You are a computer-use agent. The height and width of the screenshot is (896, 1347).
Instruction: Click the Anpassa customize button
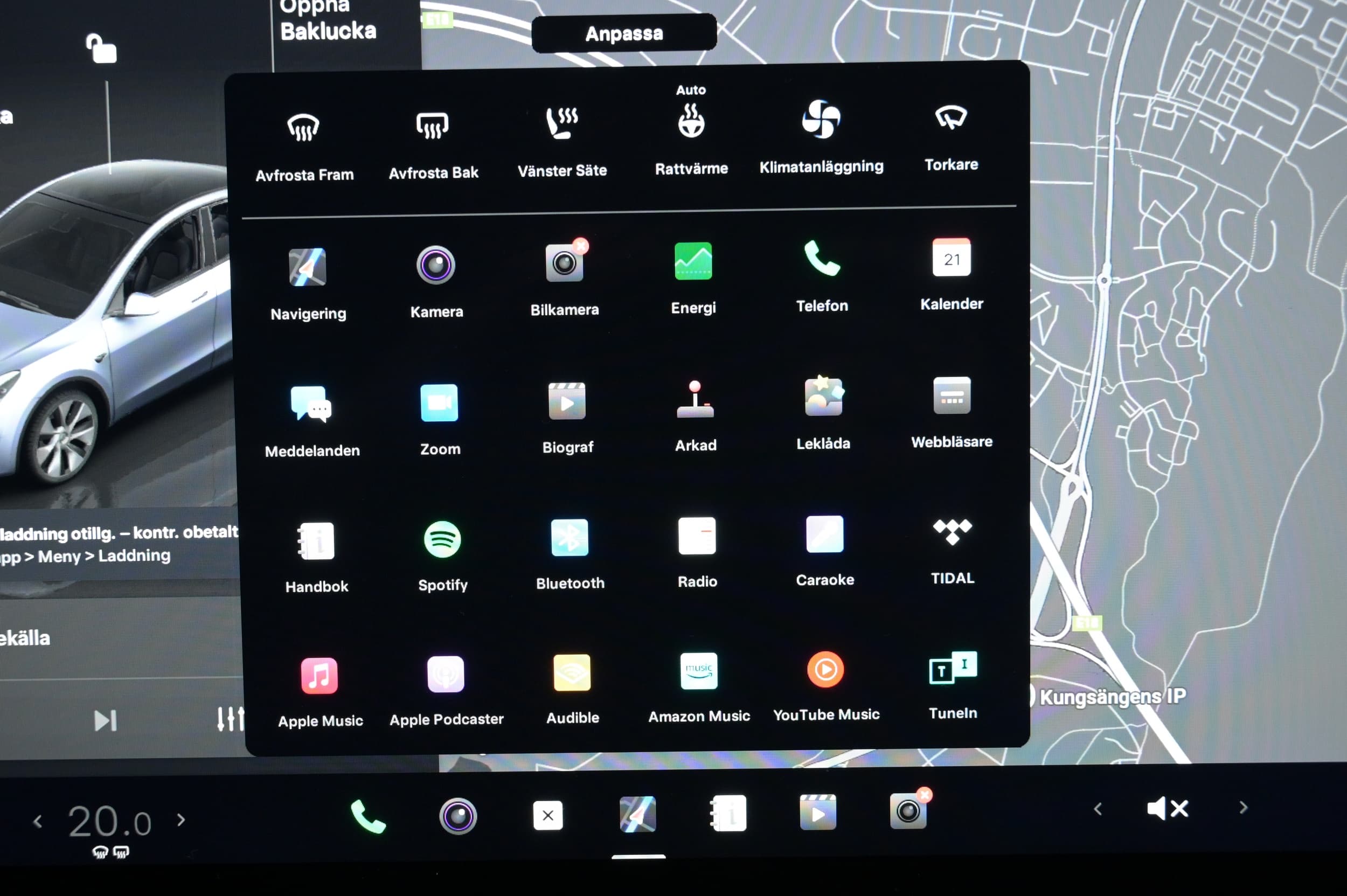click(x=624, y=33)
